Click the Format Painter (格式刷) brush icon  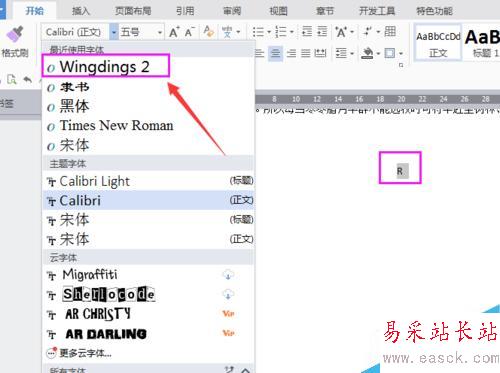(15, 34)
